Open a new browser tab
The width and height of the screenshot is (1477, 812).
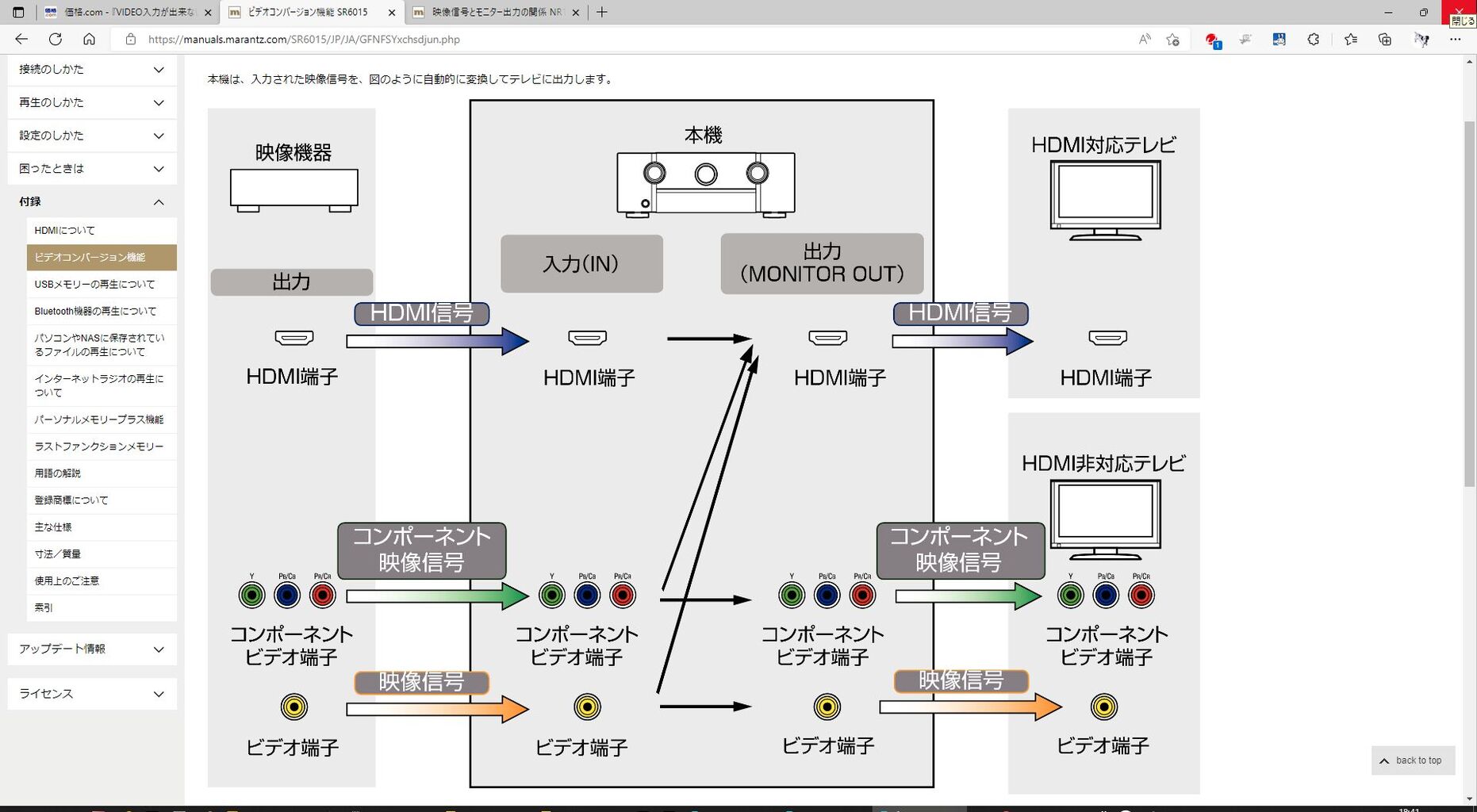[602, 12]
